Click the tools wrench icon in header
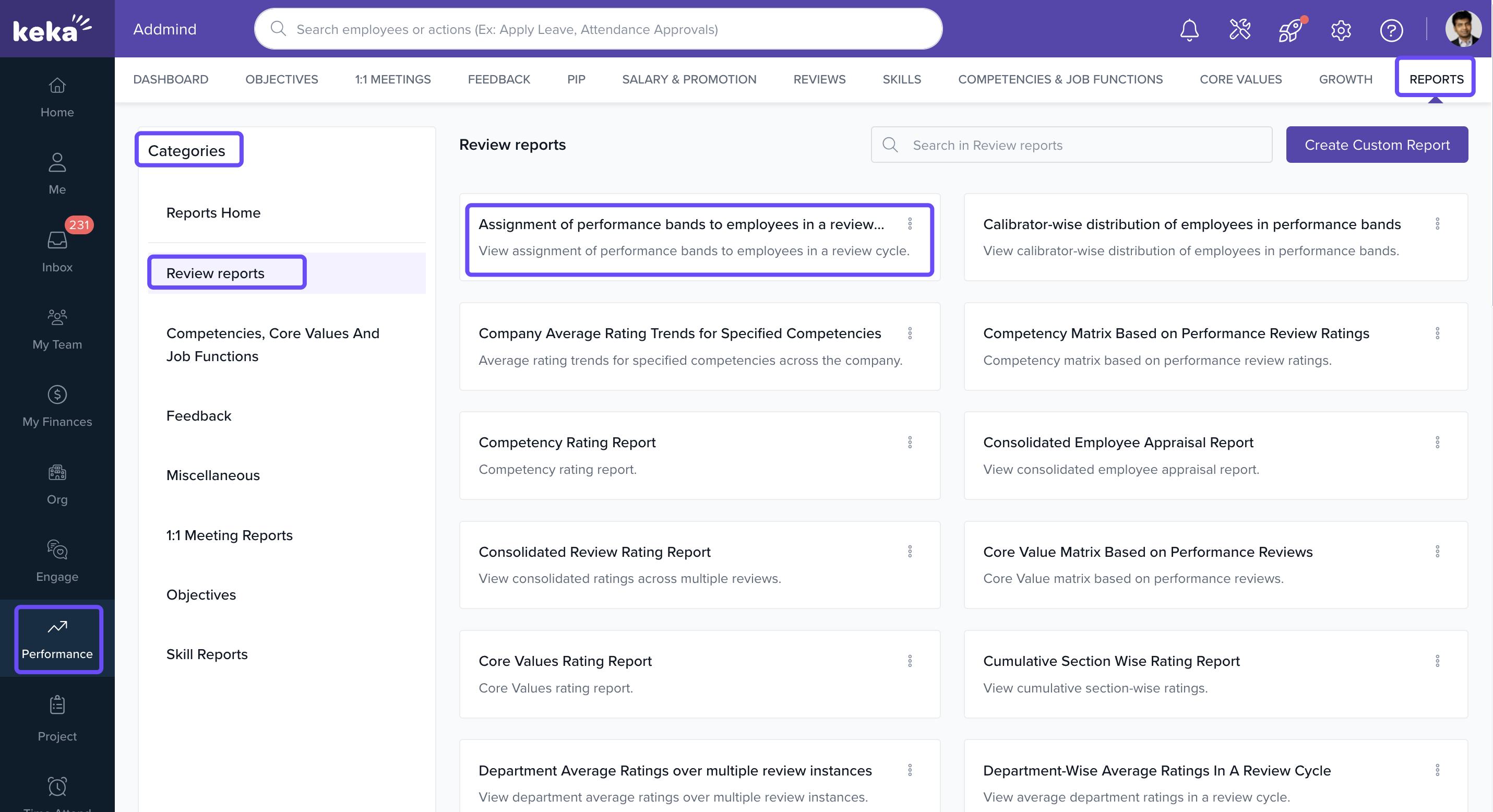Screen dimensions: 1493x812 point(1240,30)
